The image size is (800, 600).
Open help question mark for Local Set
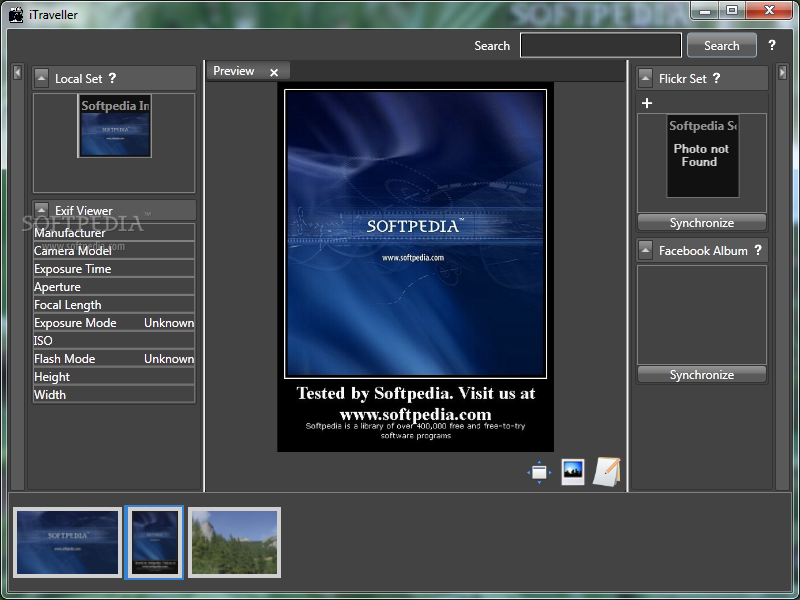tap(112, 78)
